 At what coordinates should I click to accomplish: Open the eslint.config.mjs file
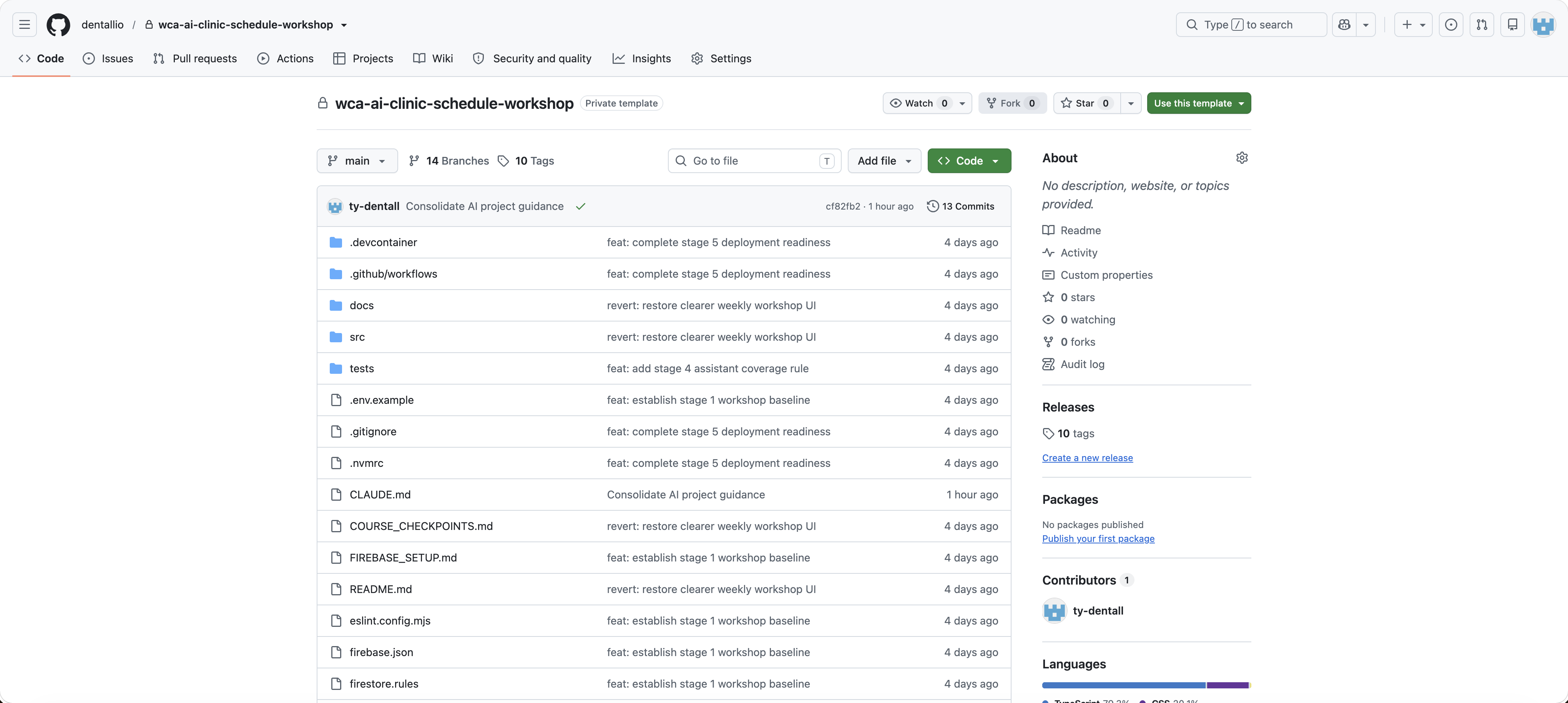[390, 621]
